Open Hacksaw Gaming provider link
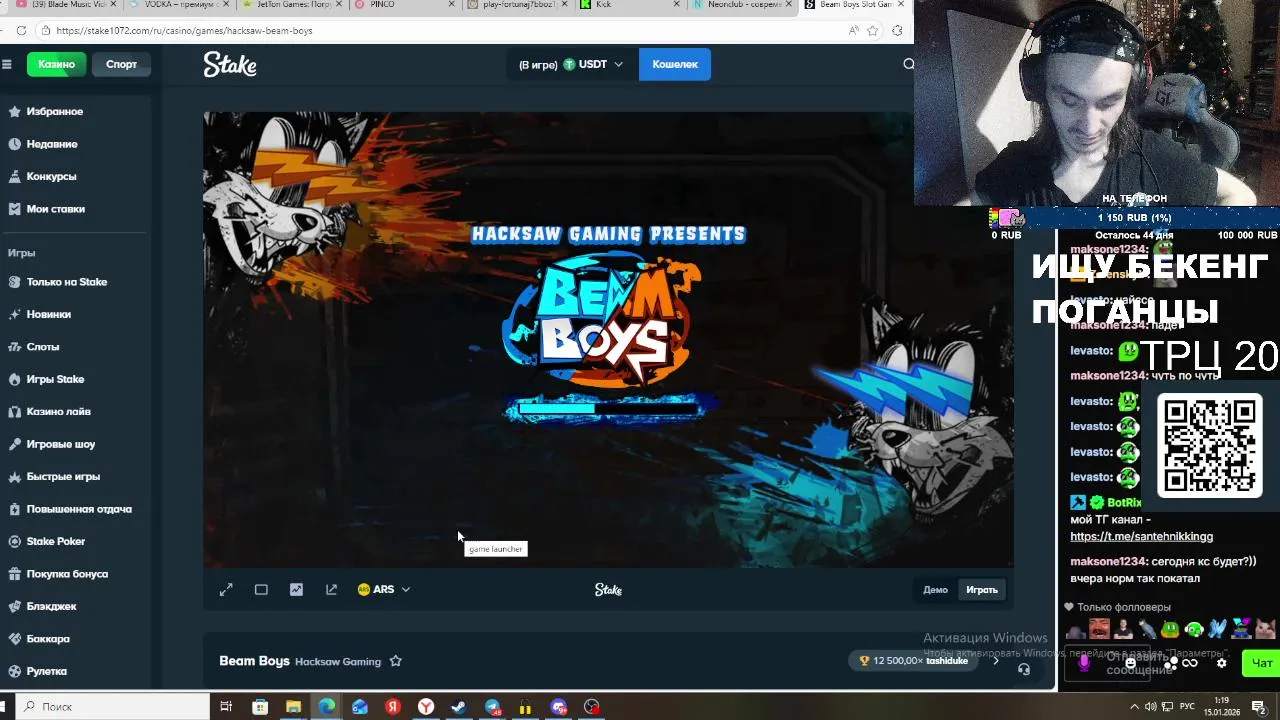Image resolution: width=1280 pixels, height=720 pixels. pyautogui.click(x=338, y=662)
